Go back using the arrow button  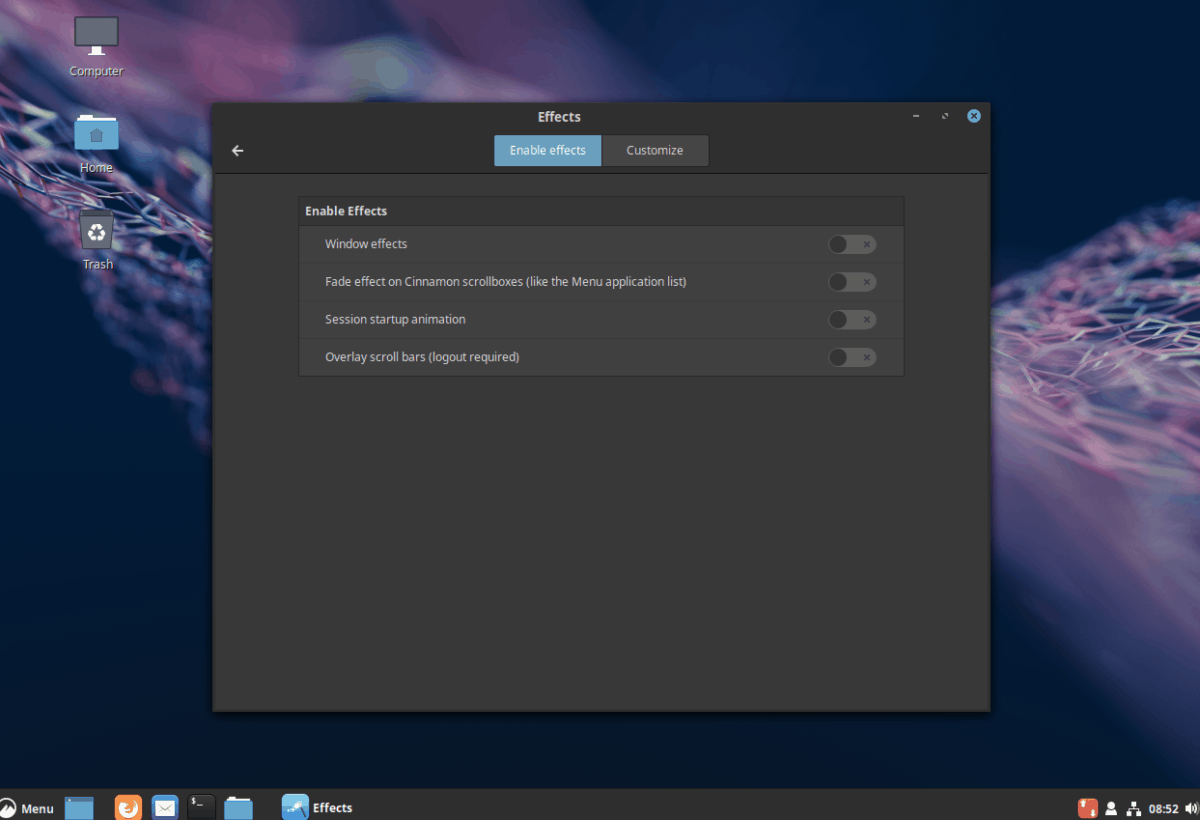[237, 150]
